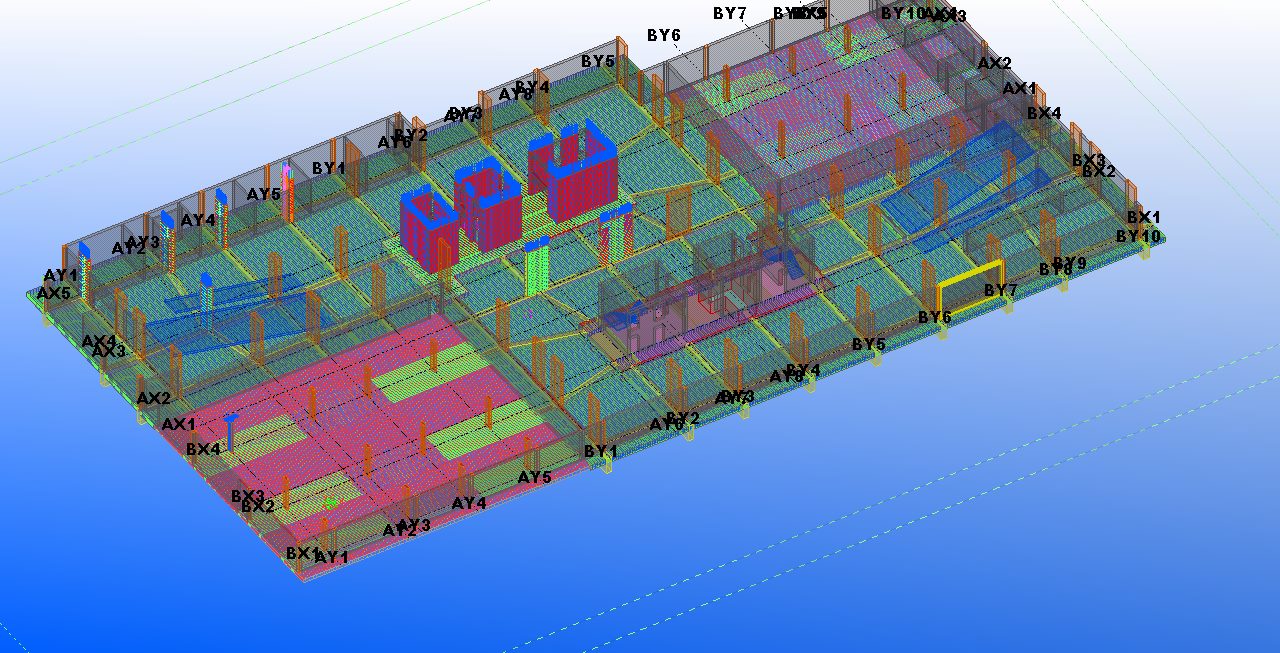Click the AX5 grid label

(54, 294)
